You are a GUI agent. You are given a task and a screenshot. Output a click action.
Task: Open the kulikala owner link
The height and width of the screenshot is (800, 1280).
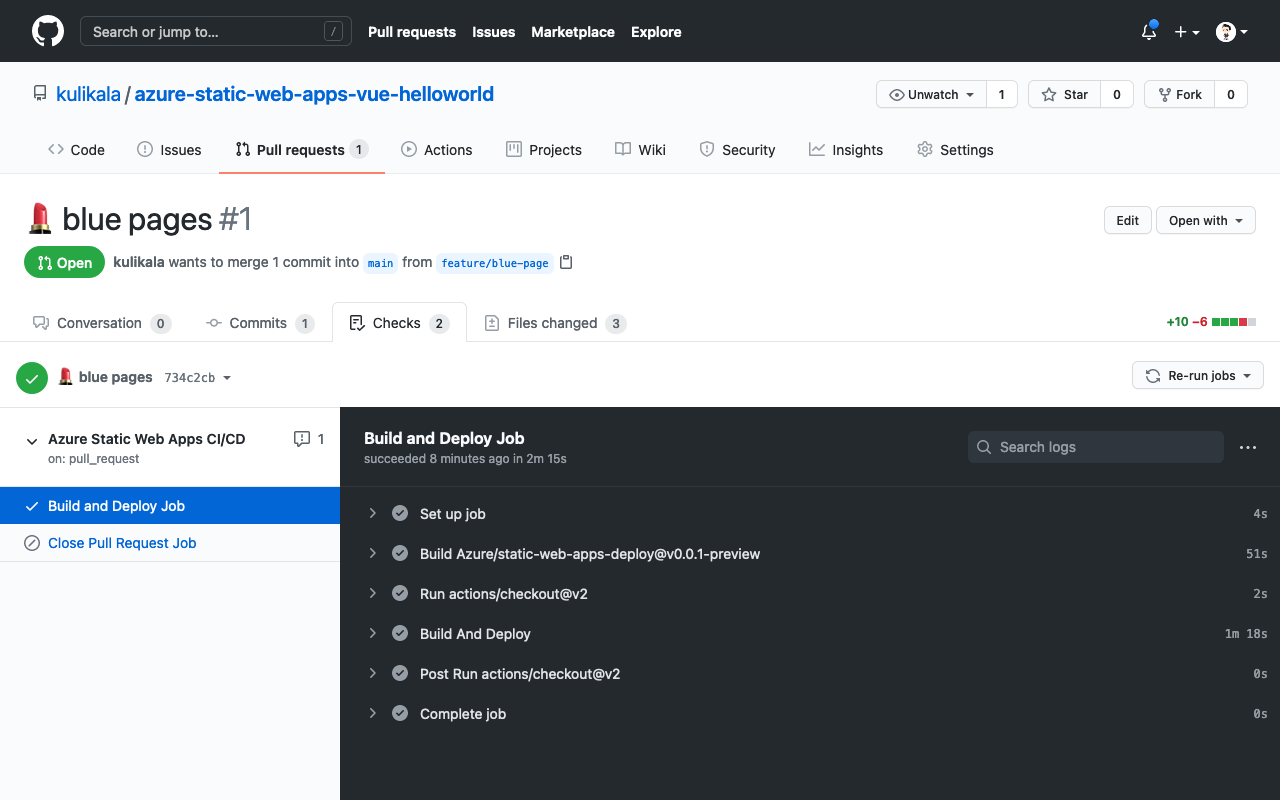point(88,94)
